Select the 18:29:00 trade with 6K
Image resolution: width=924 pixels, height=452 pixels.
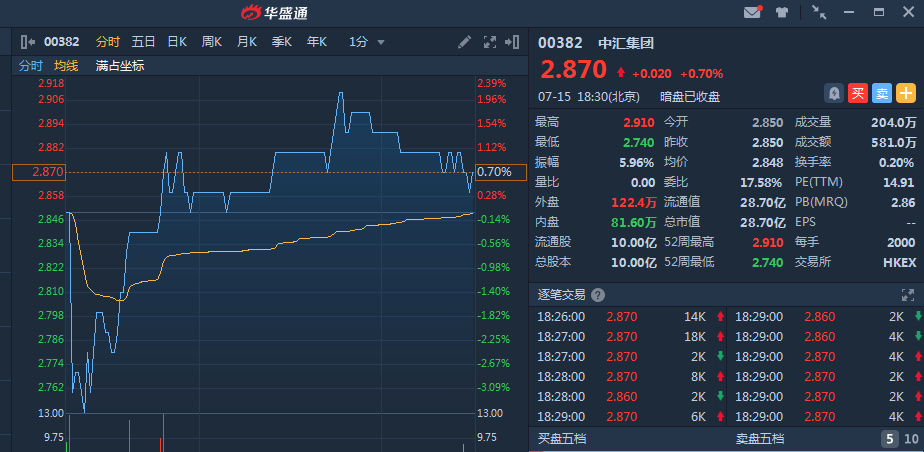tap(627, 417)
